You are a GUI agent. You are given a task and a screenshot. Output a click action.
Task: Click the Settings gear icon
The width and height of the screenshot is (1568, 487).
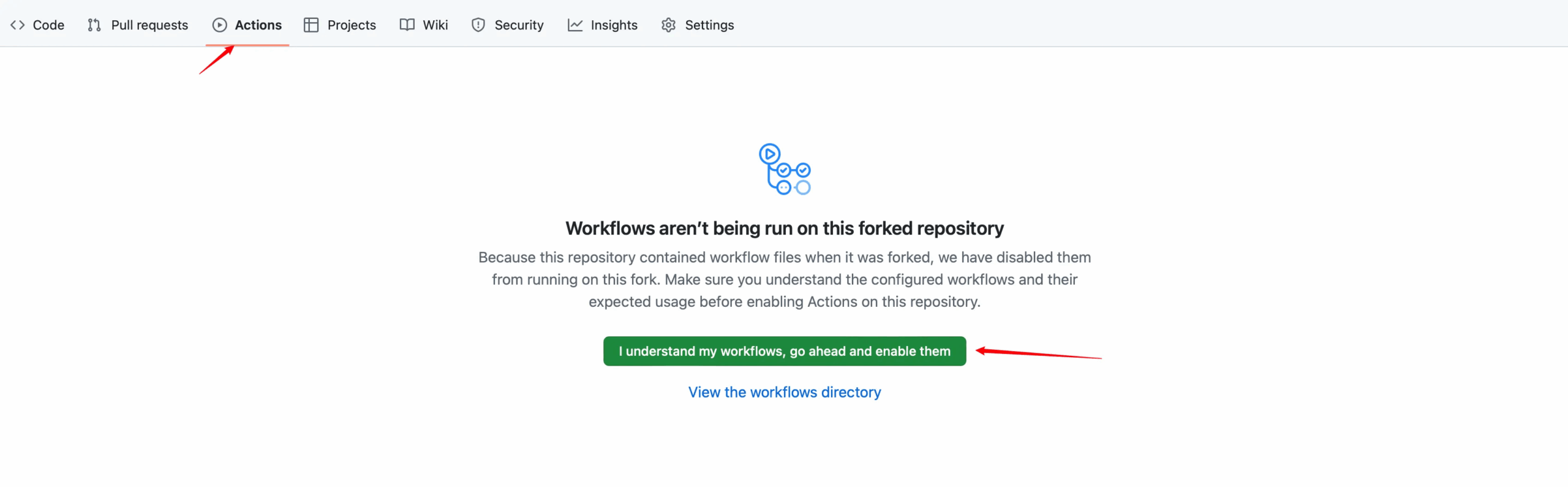(668, 25)
